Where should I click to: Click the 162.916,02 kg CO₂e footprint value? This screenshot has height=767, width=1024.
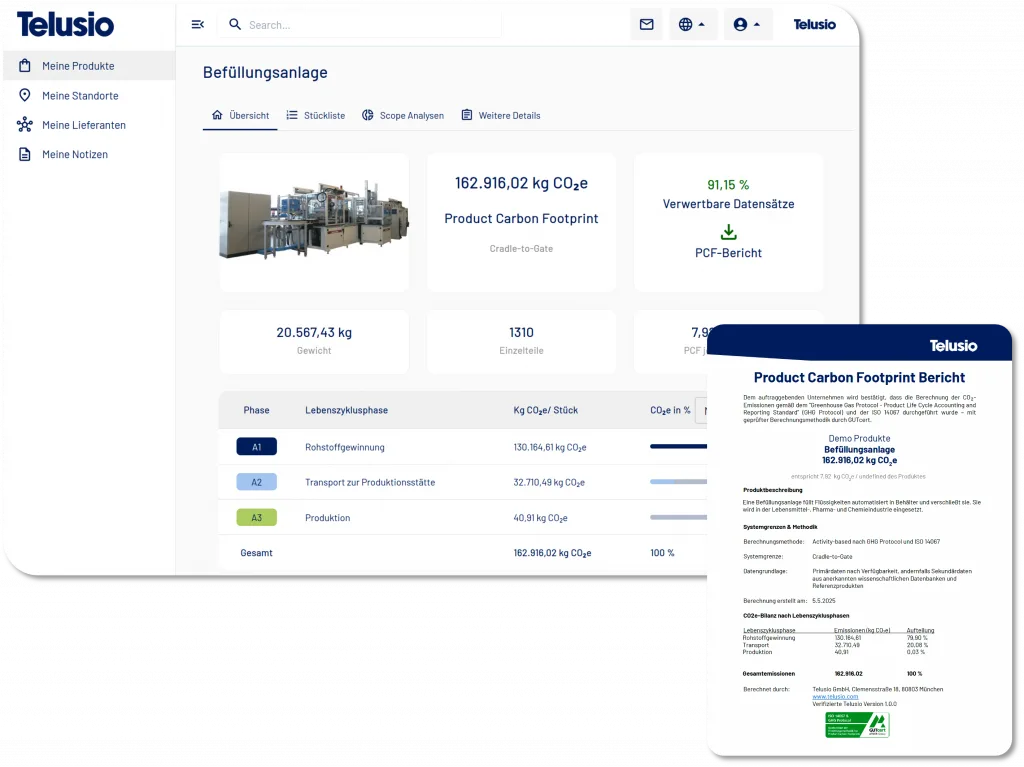[x=521, y=184]
